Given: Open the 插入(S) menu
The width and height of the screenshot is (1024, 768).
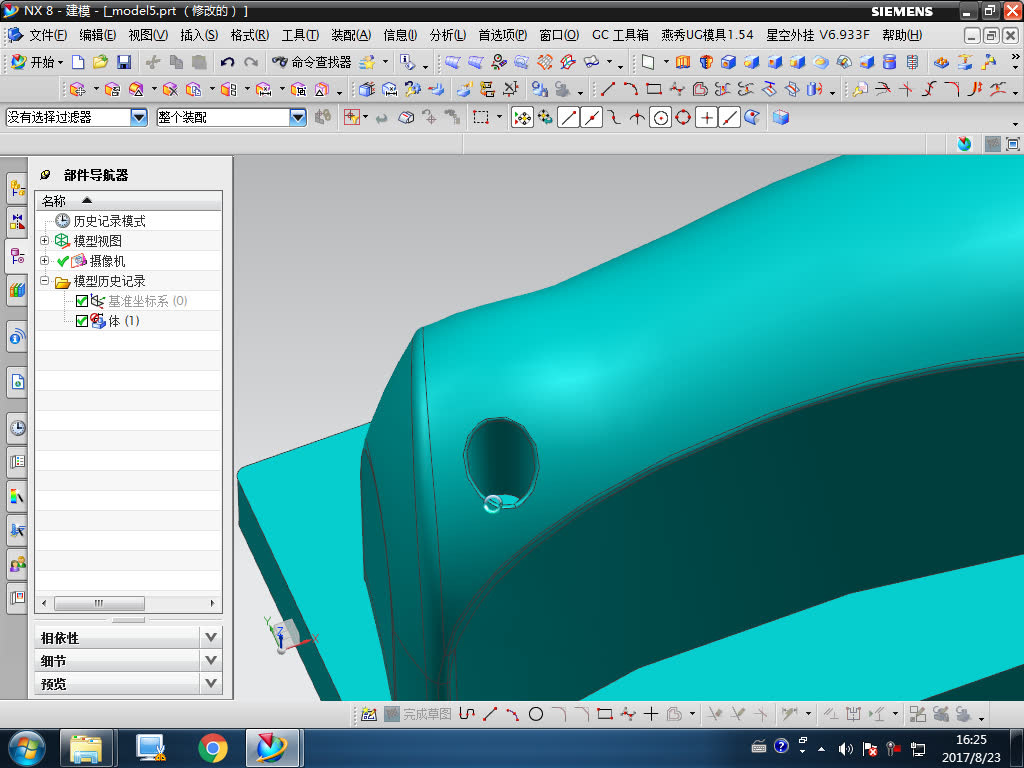Looking at the screenshot, I should (x=199, y=35).
